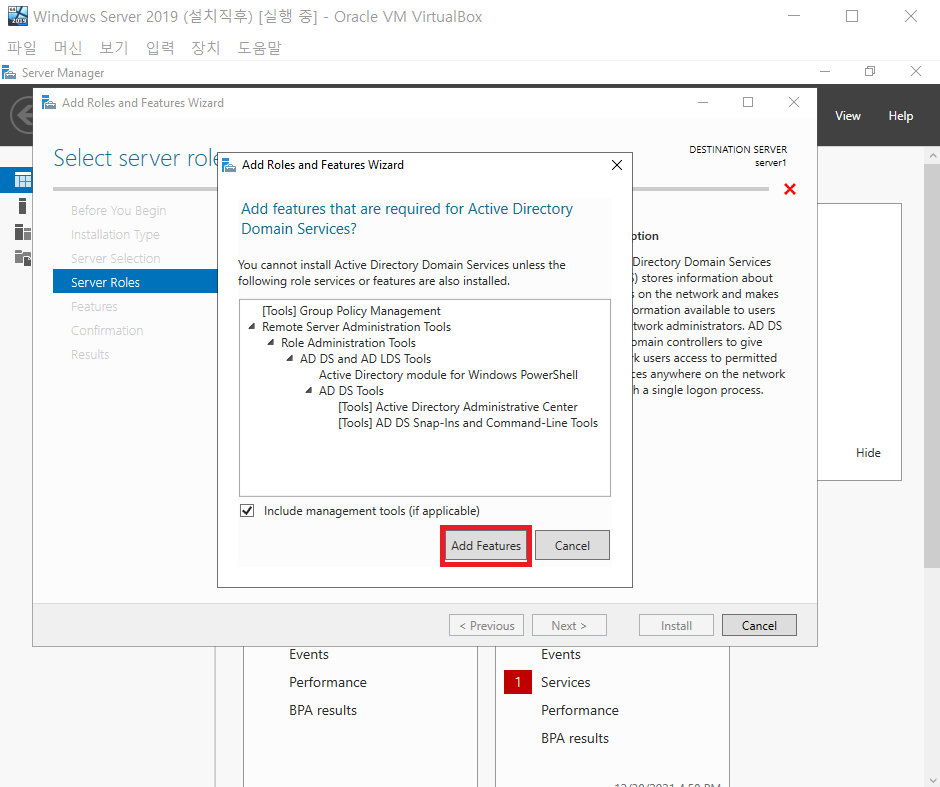Select Confirmation wizard step
Image resolution: width=940 pixels, height=787 pixels.
(x=107, y=330)
